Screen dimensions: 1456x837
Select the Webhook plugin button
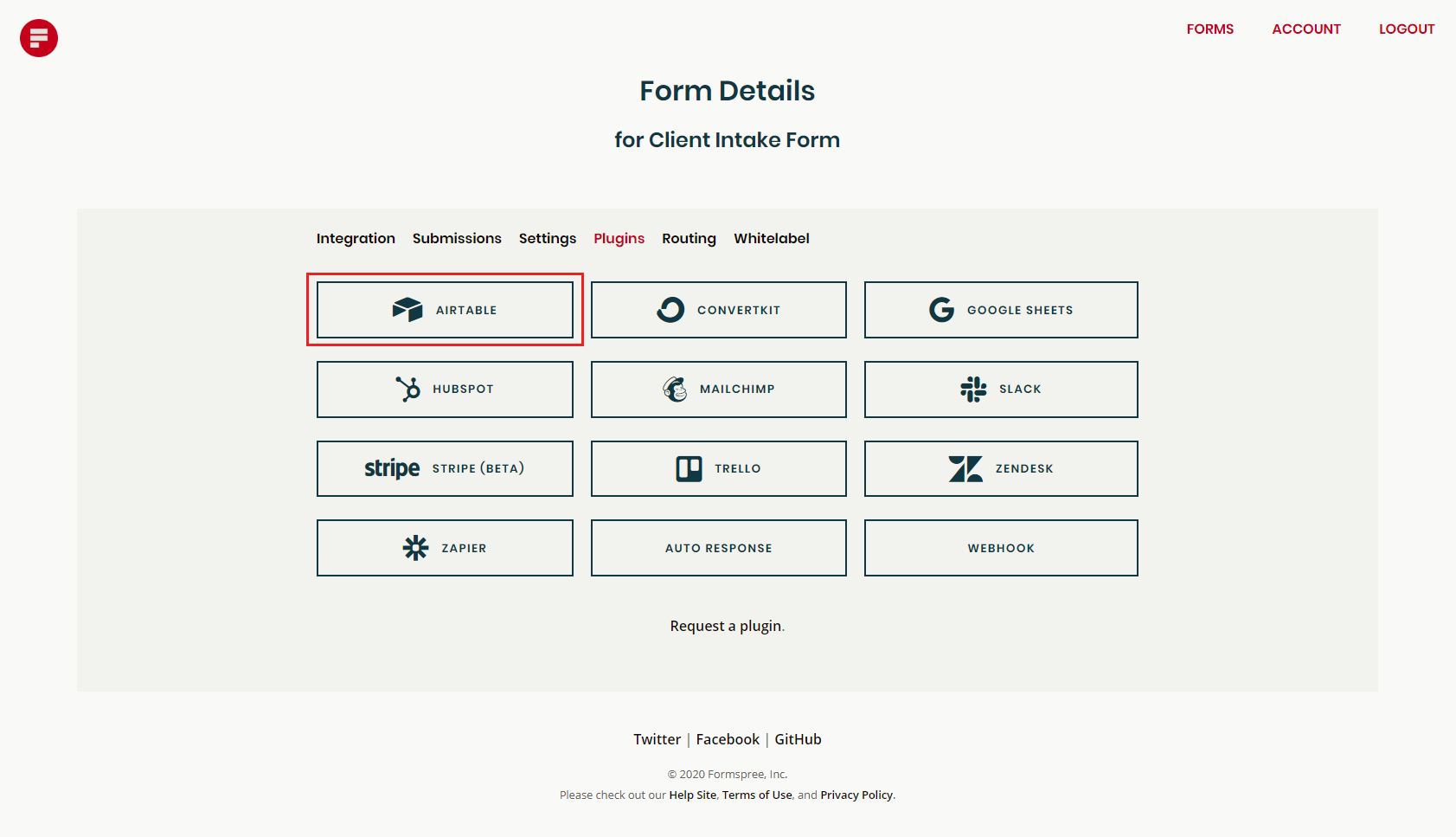click(x=1001, y=548)
